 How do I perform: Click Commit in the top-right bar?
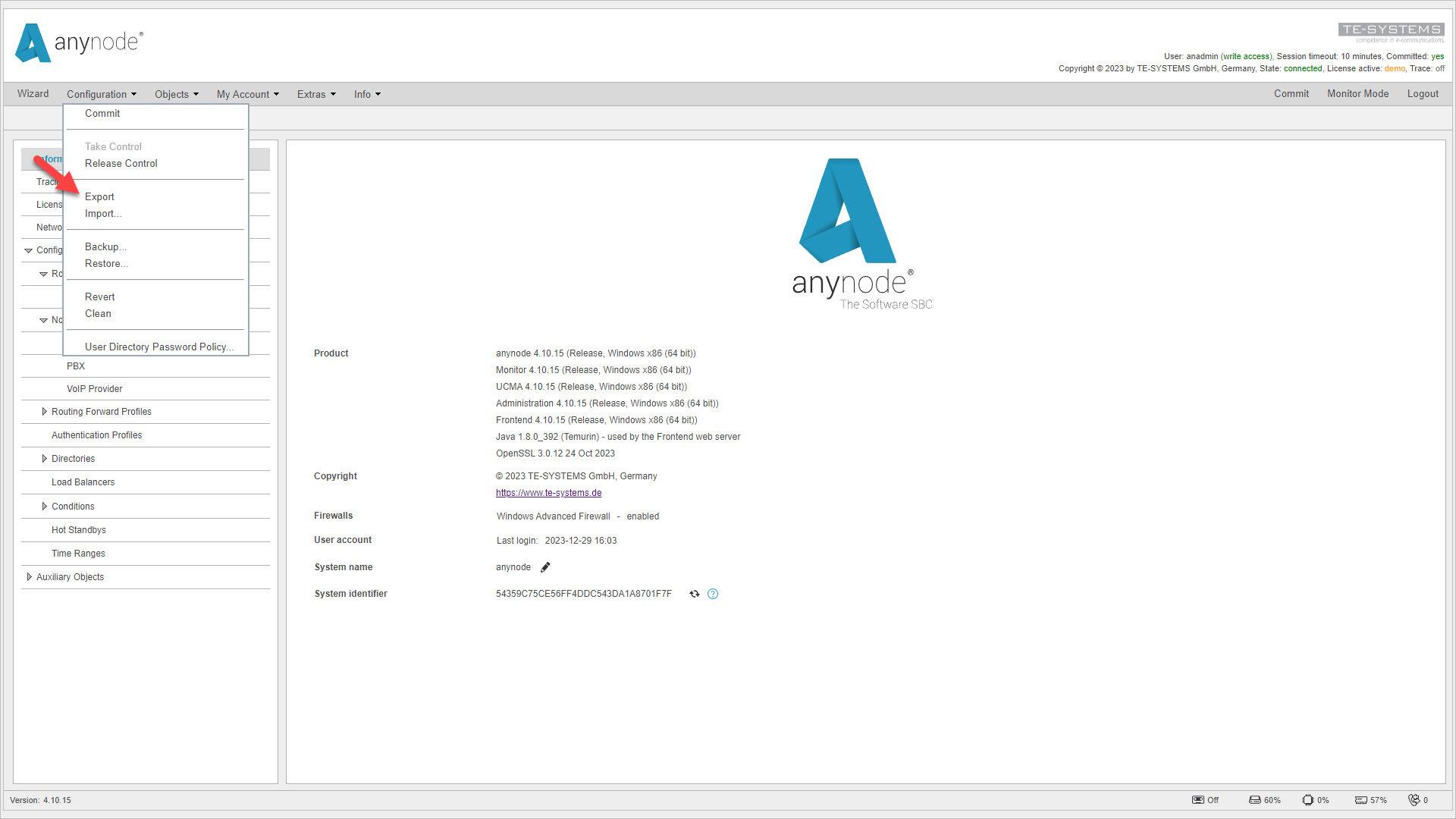(x=1291, y=94)
